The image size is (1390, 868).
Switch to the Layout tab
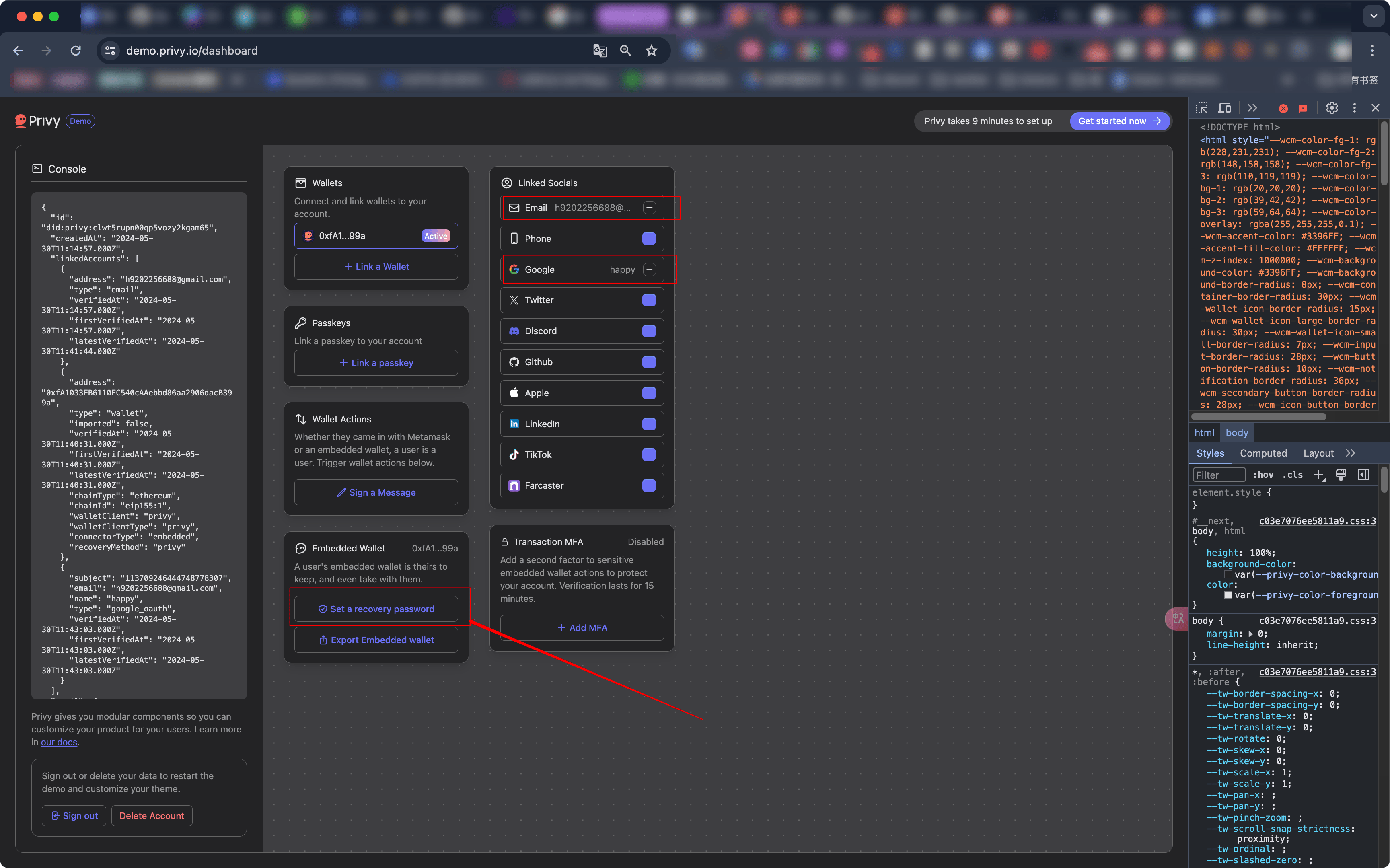1318,454
